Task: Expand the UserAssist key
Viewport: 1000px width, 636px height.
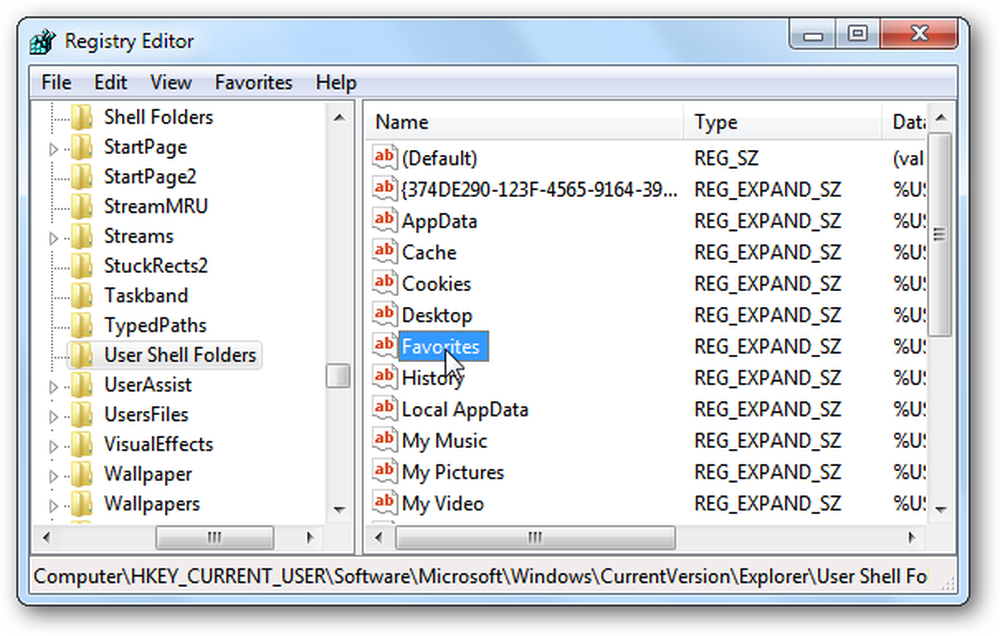Action: (54, 387)
